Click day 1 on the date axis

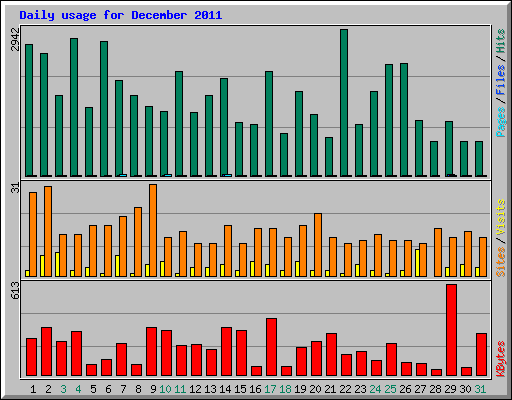click(x=33, y=389)
